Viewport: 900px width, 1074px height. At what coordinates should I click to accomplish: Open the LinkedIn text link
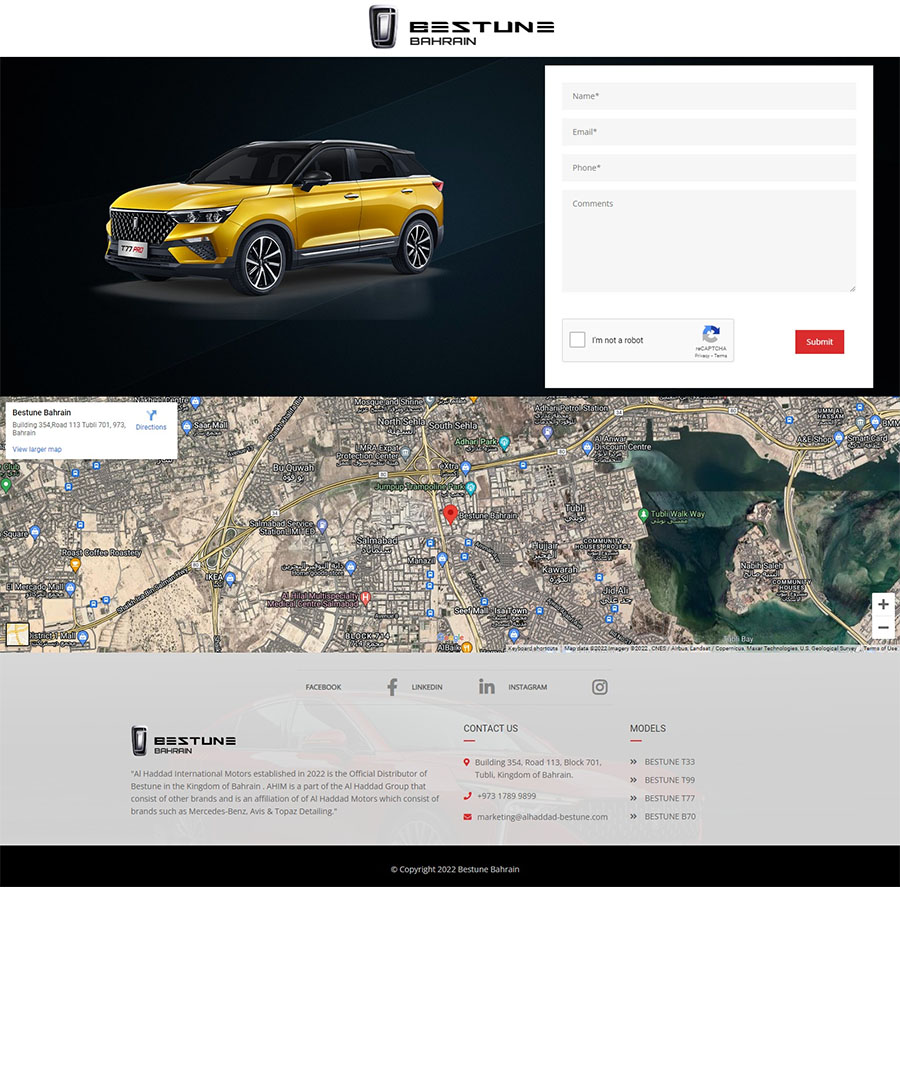pyautogui.click(x=427, y=687)
